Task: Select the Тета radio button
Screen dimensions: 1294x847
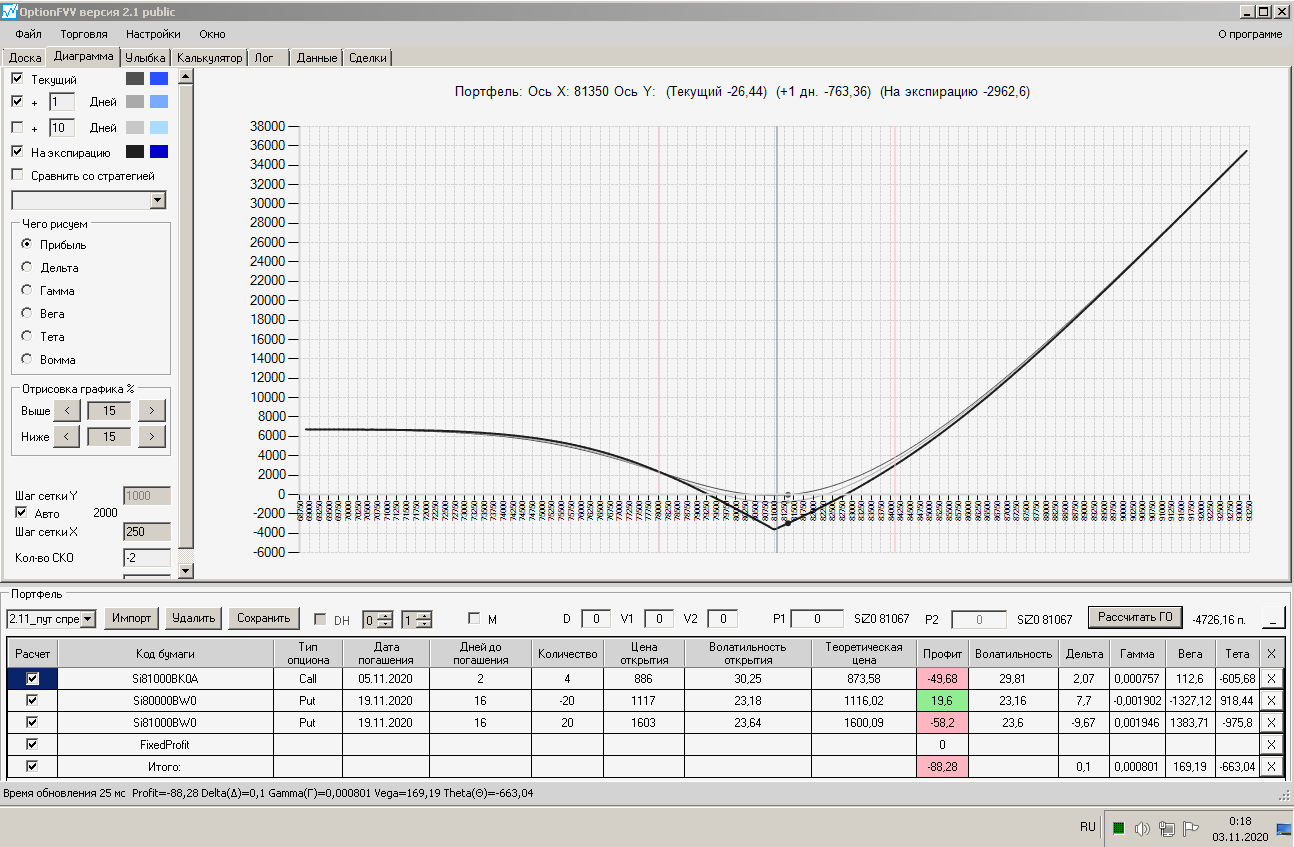Action: pos(27,336)
